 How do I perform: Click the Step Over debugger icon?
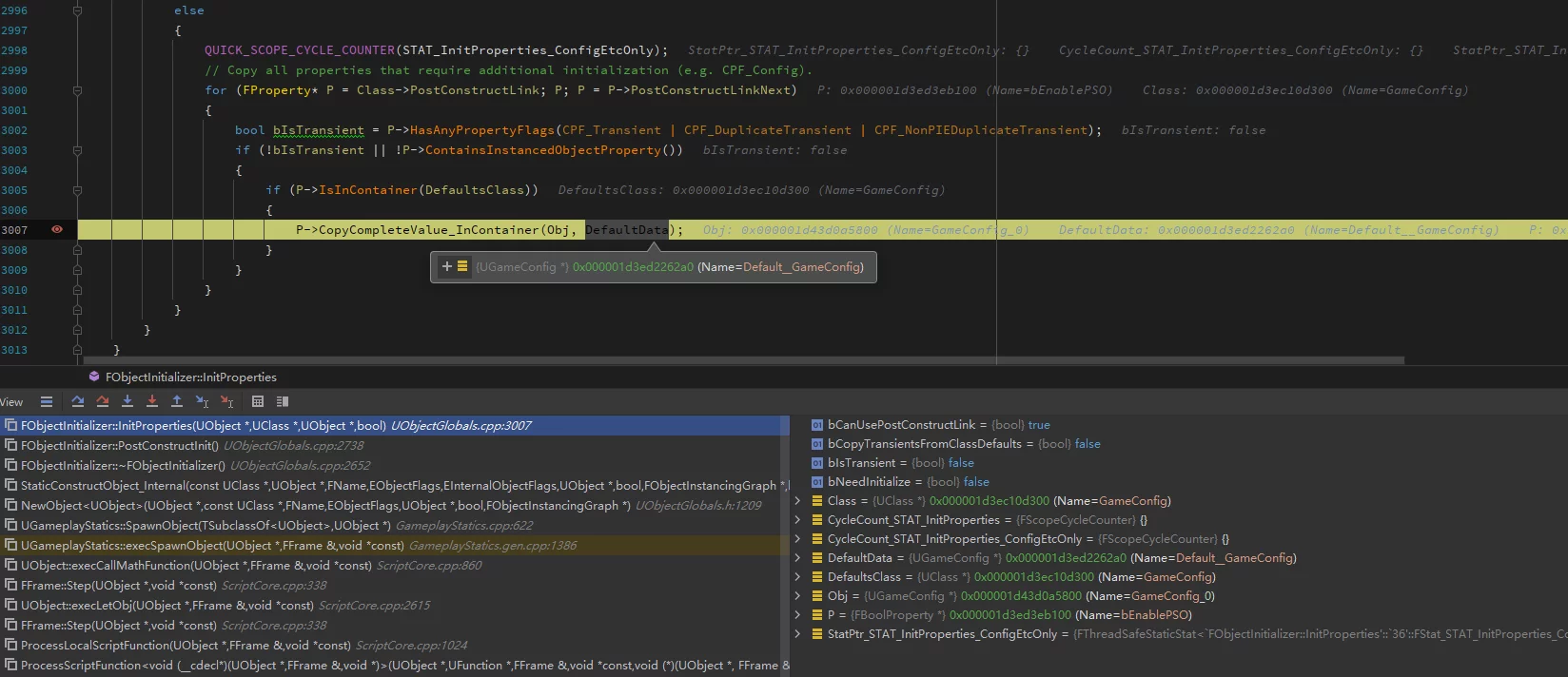(x=77, y=402)
